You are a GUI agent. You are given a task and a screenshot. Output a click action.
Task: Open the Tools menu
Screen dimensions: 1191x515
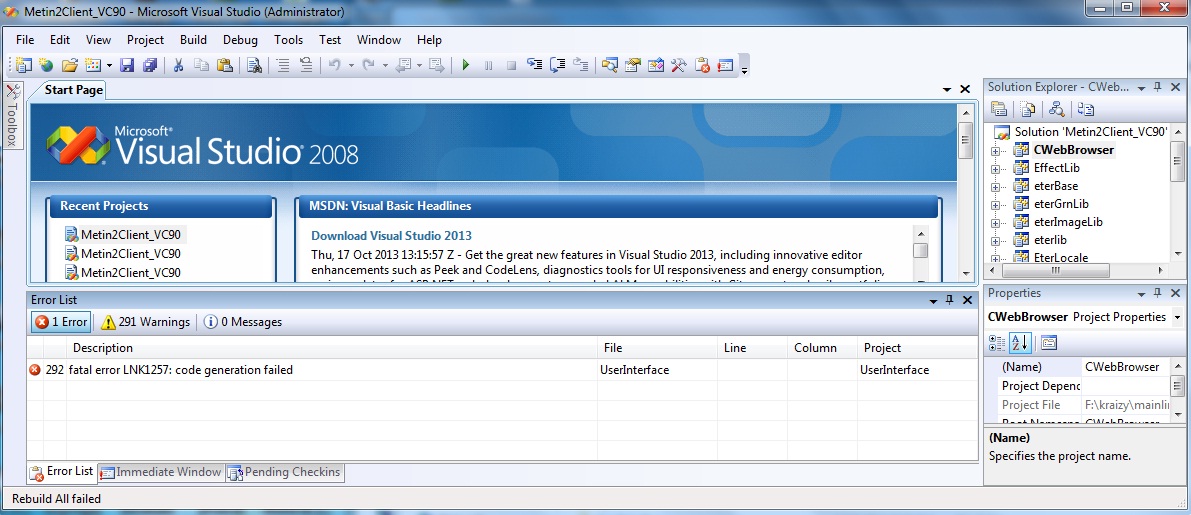pos(289,39)
